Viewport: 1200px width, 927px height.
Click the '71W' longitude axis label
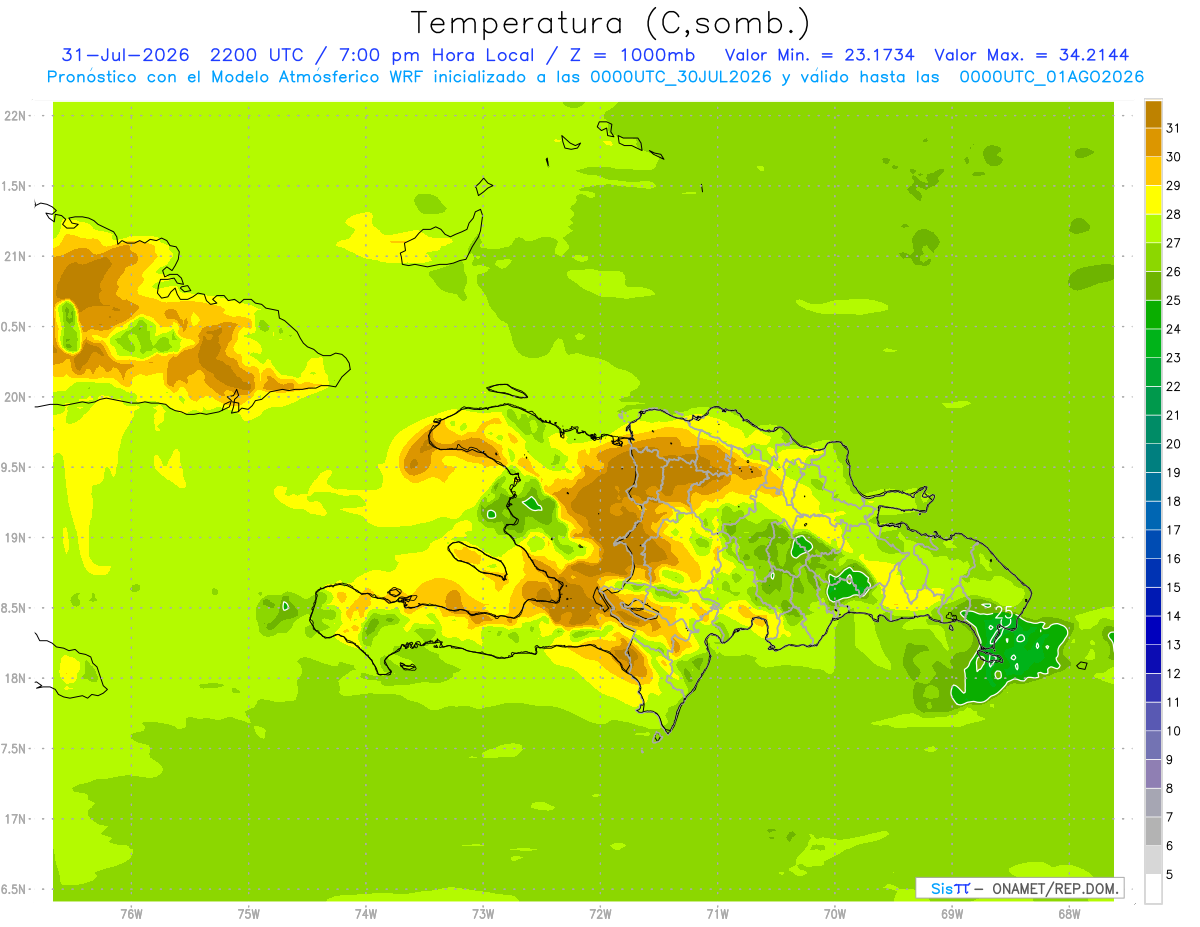(x=717, y=912)
